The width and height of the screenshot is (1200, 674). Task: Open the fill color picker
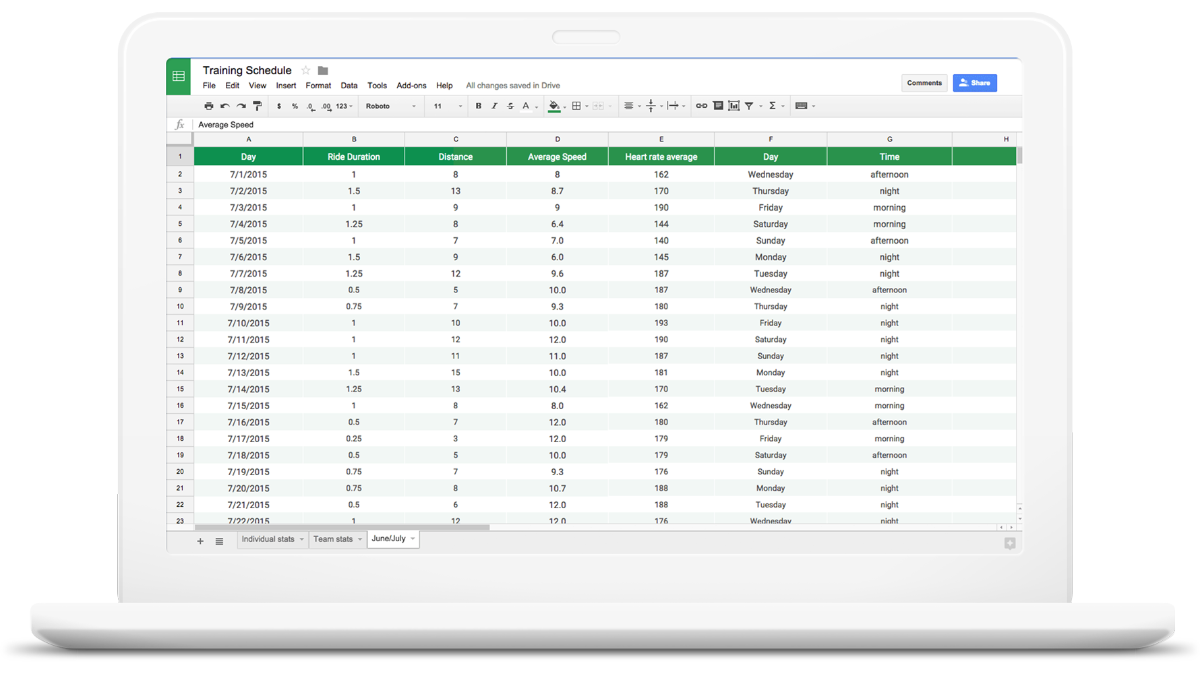[x=555, y=106]
